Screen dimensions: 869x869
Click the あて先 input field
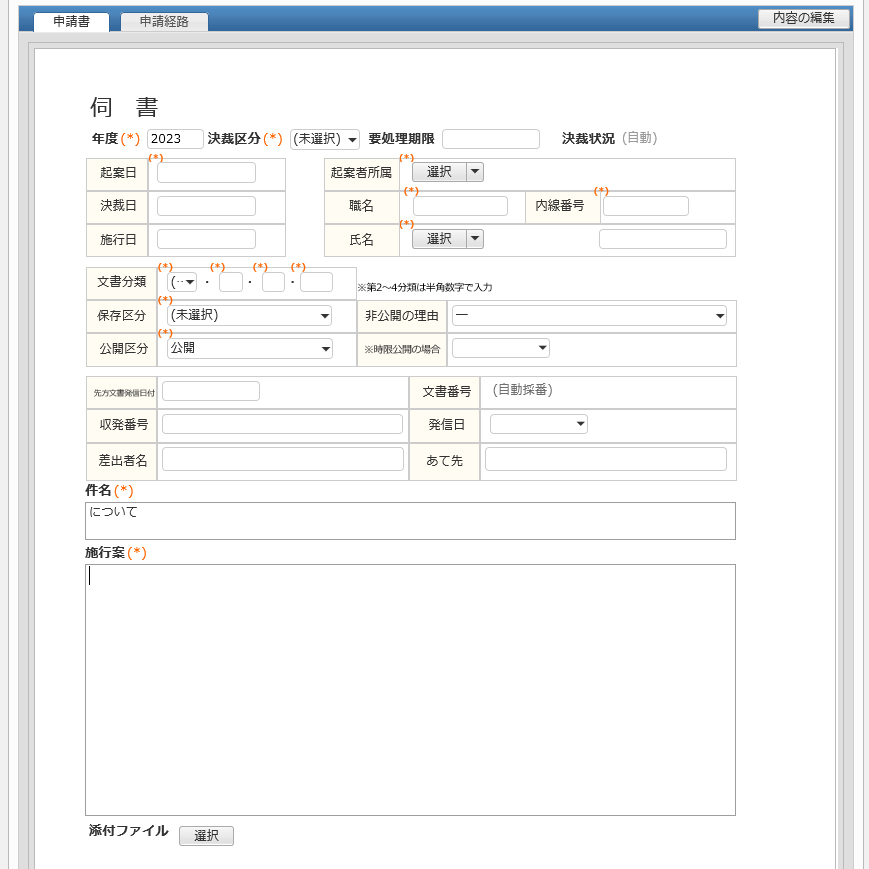click(605, 458)
